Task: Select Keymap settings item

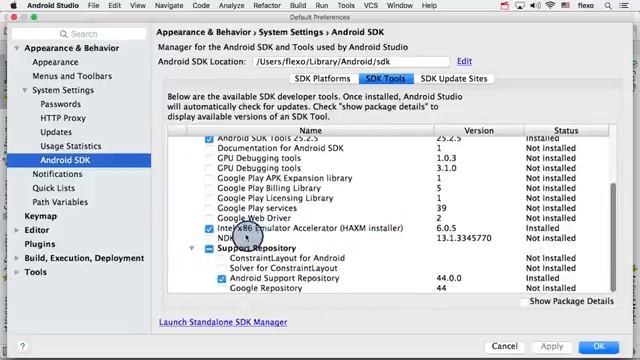Action: (x=40, y=216)
